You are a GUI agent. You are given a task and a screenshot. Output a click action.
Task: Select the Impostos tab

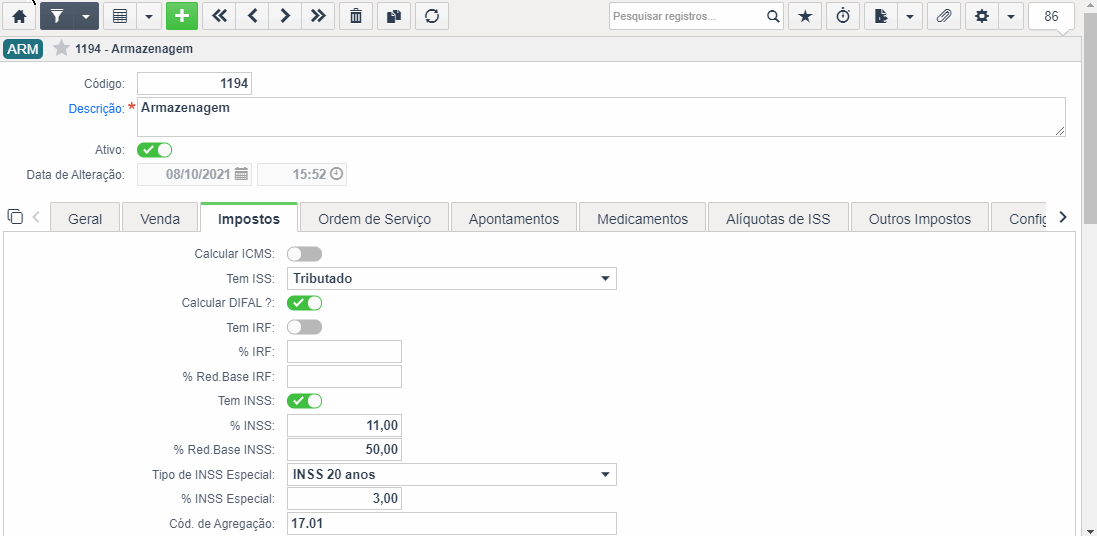[x=249, y=218]
